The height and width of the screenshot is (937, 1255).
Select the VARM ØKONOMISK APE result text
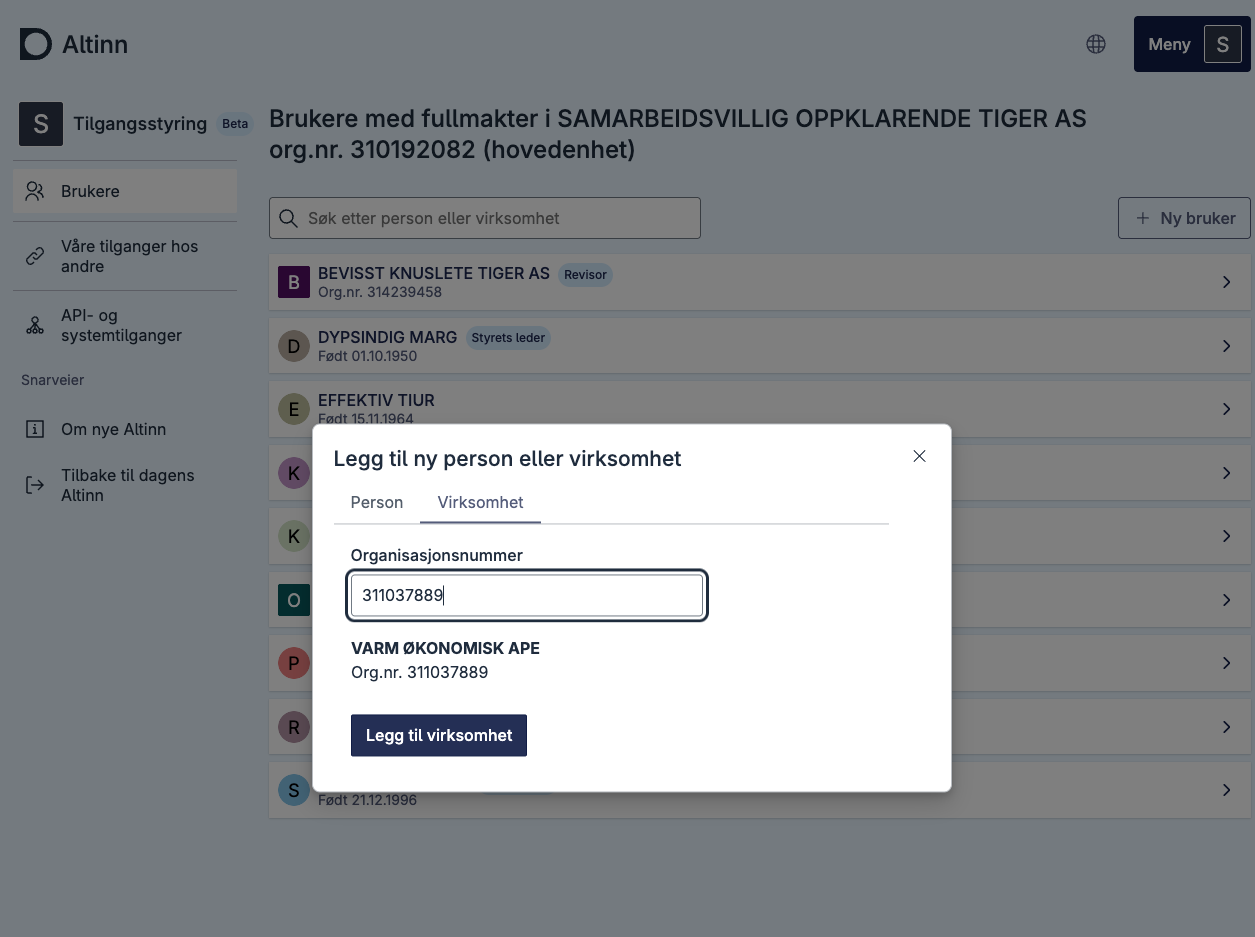pyautogui.click(x=445, y=648)
